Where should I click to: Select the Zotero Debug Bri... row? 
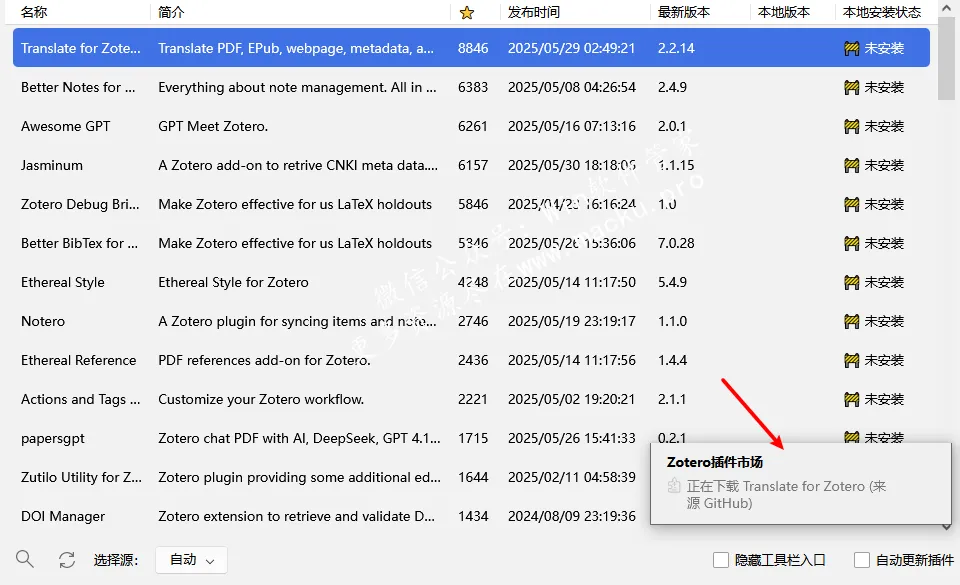471,204
